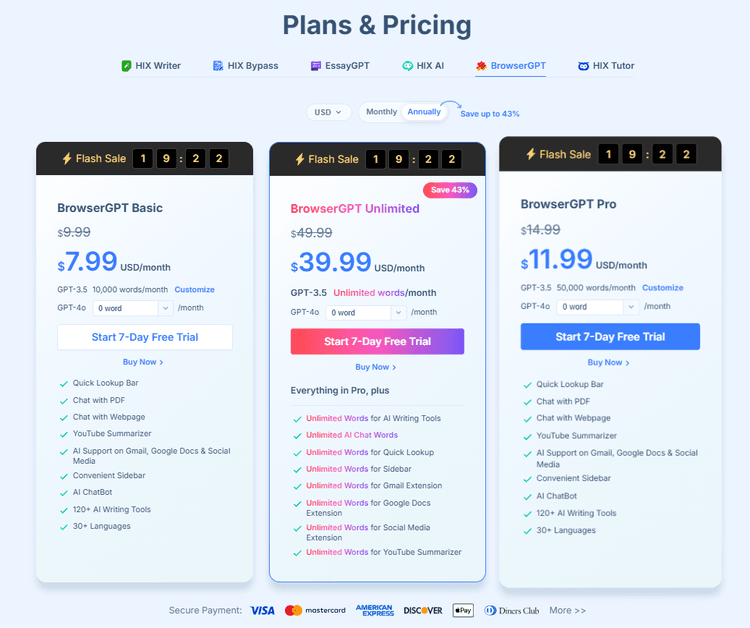Click the EssayGPT icon
This screenshot has height=628, width=750.
pyautogui.click(x=316, y=66)
